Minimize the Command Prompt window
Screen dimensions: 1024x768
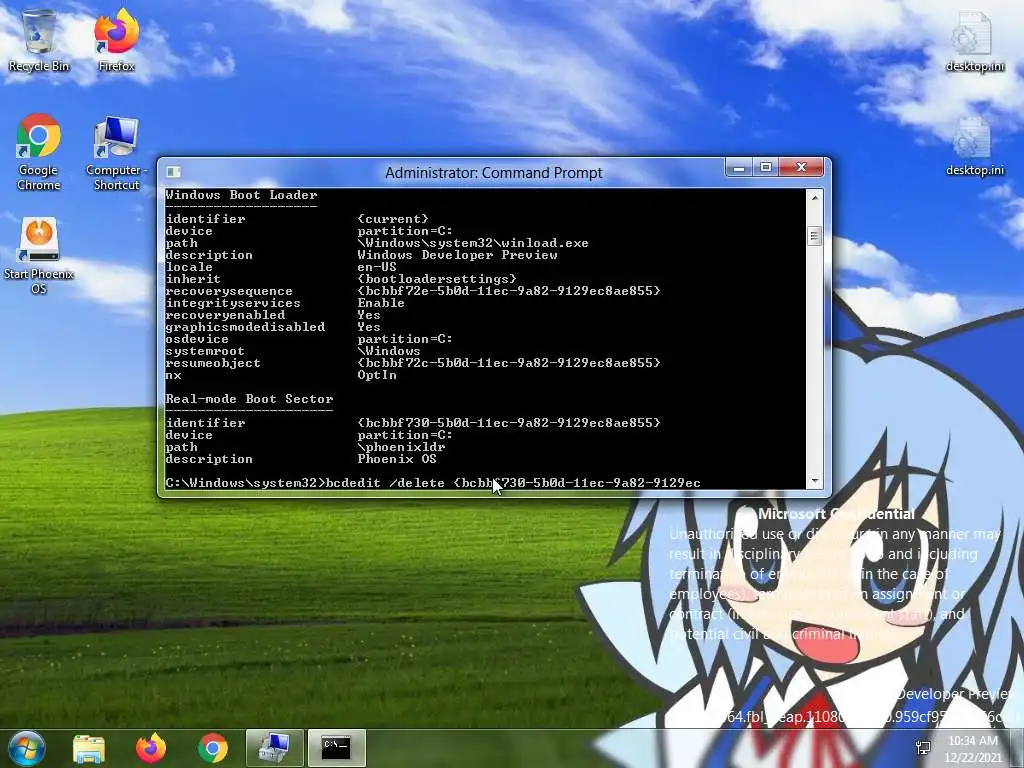[739, 168]
